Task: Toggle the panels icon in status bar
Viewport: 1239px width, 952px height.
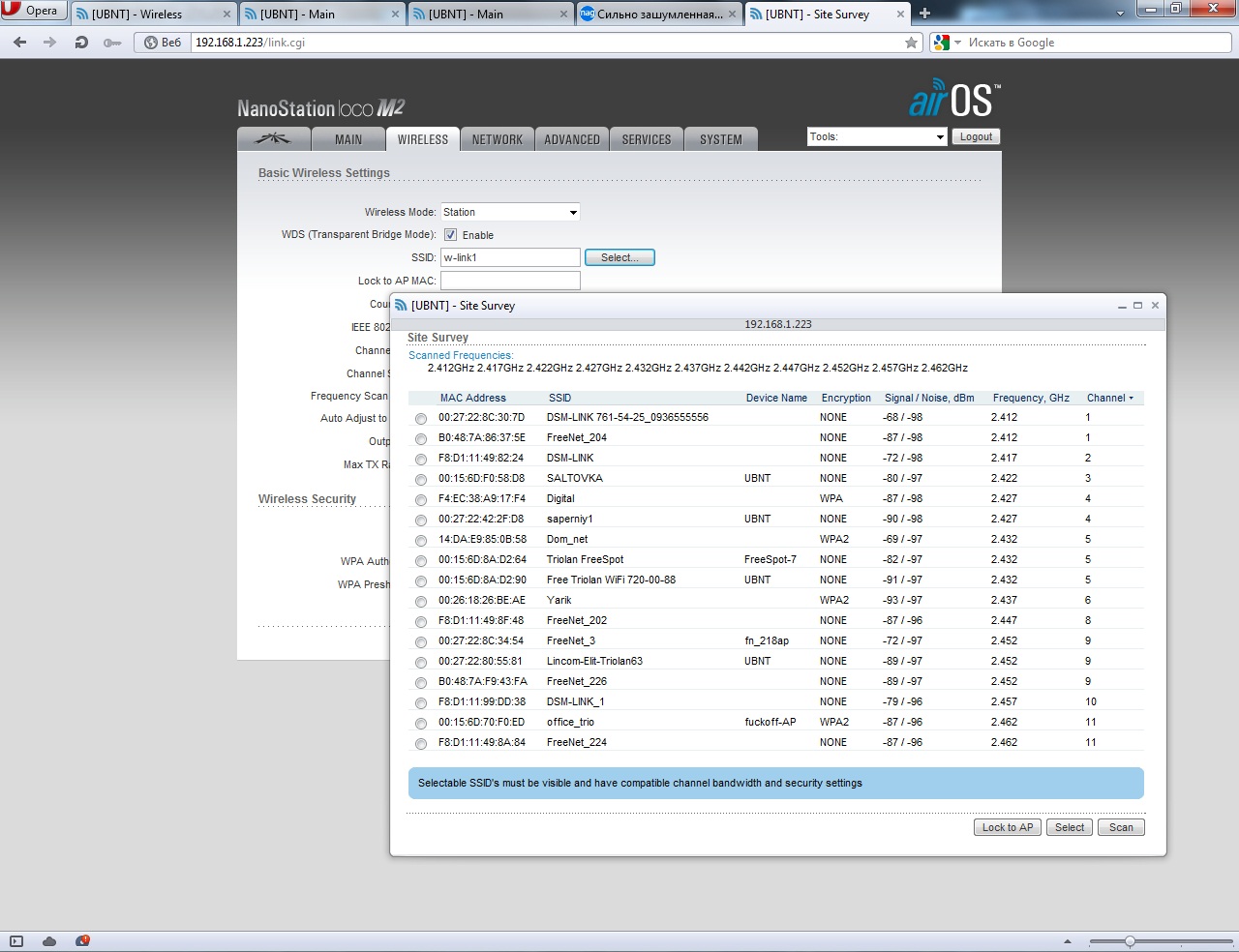Action: [15, 941]
